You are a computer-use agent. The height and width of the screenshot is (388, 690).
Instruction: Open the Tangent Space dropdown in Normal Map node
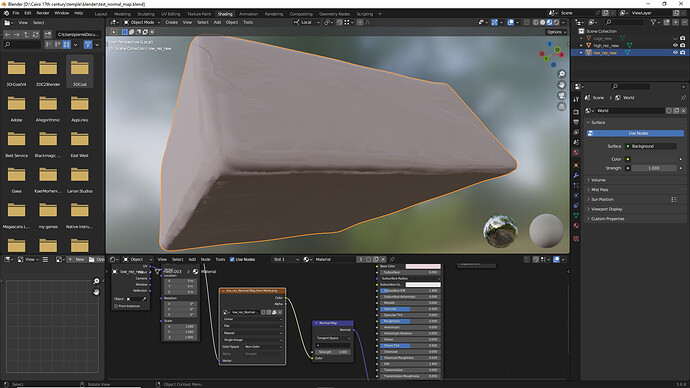pyautogui.click(x=333, y=338)
